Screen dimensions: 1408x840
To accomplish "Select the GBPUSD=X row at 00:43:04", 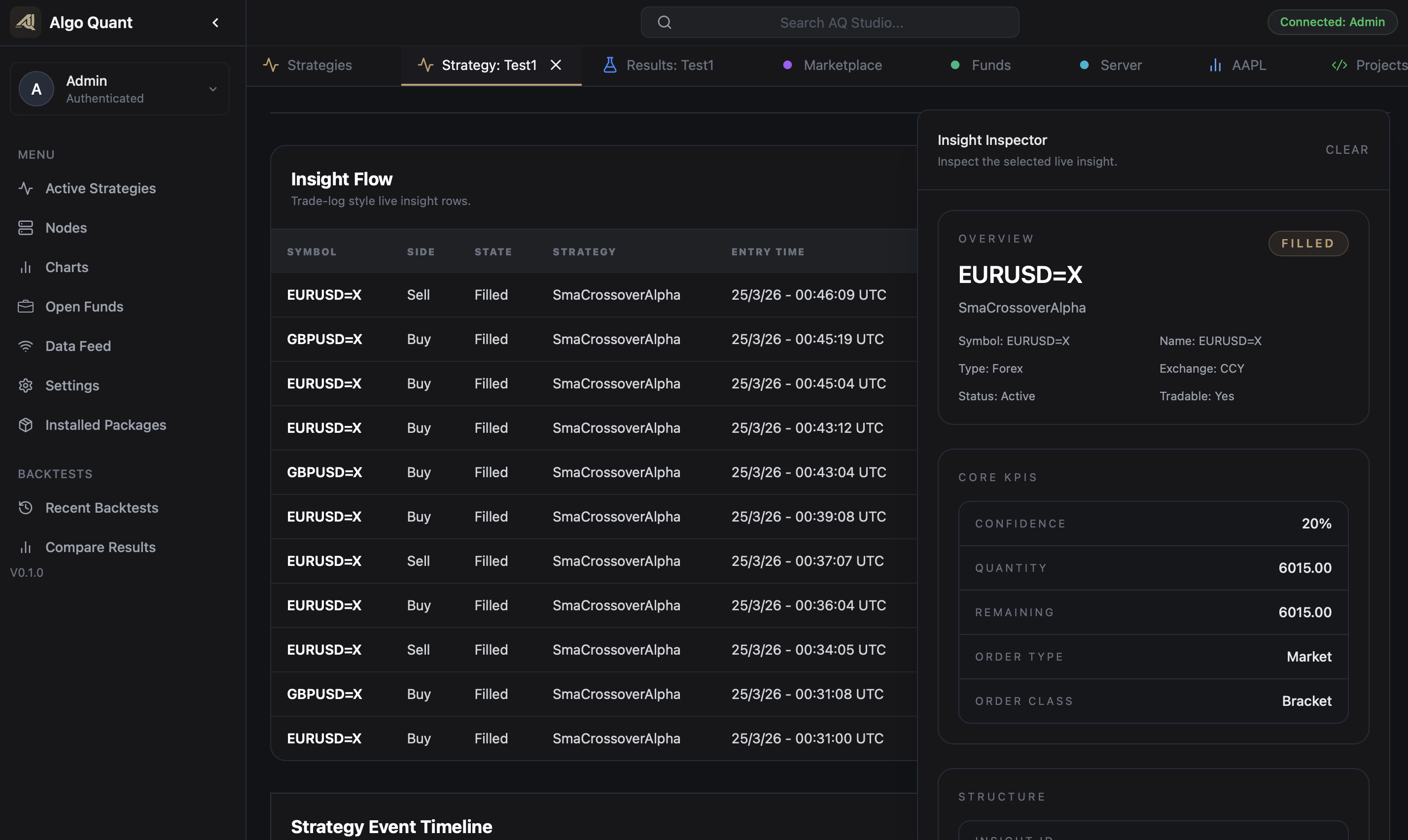I will click(594, 472).
